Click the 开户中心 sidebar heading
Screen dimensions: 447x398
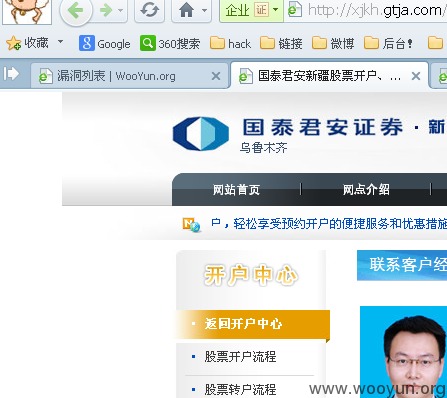[251, 275]
